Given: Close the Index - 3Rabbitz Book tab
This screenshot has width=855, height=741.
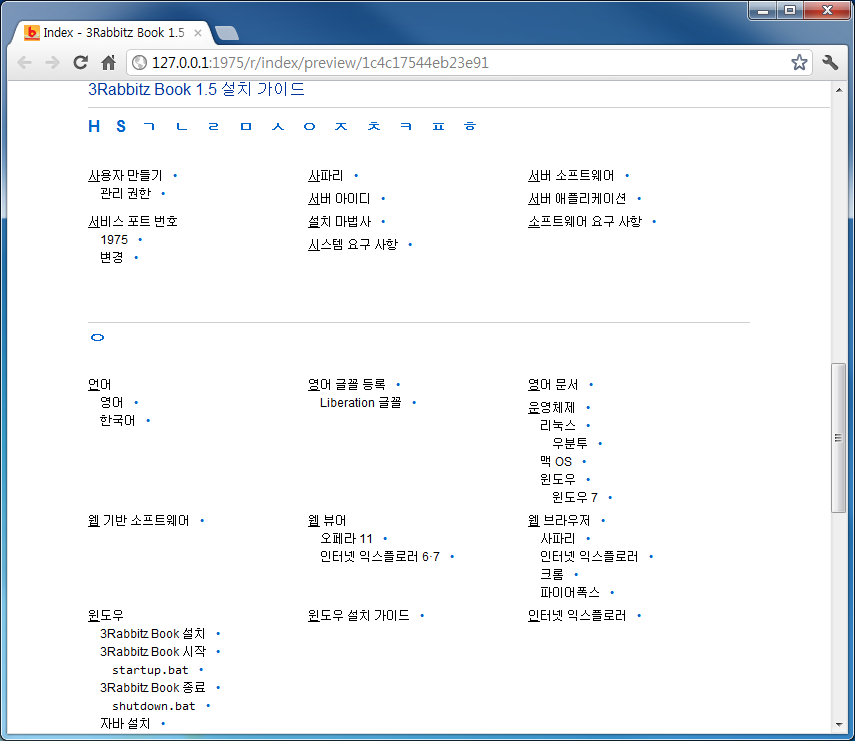Looking at the screenshot, I should click(198, 33).
